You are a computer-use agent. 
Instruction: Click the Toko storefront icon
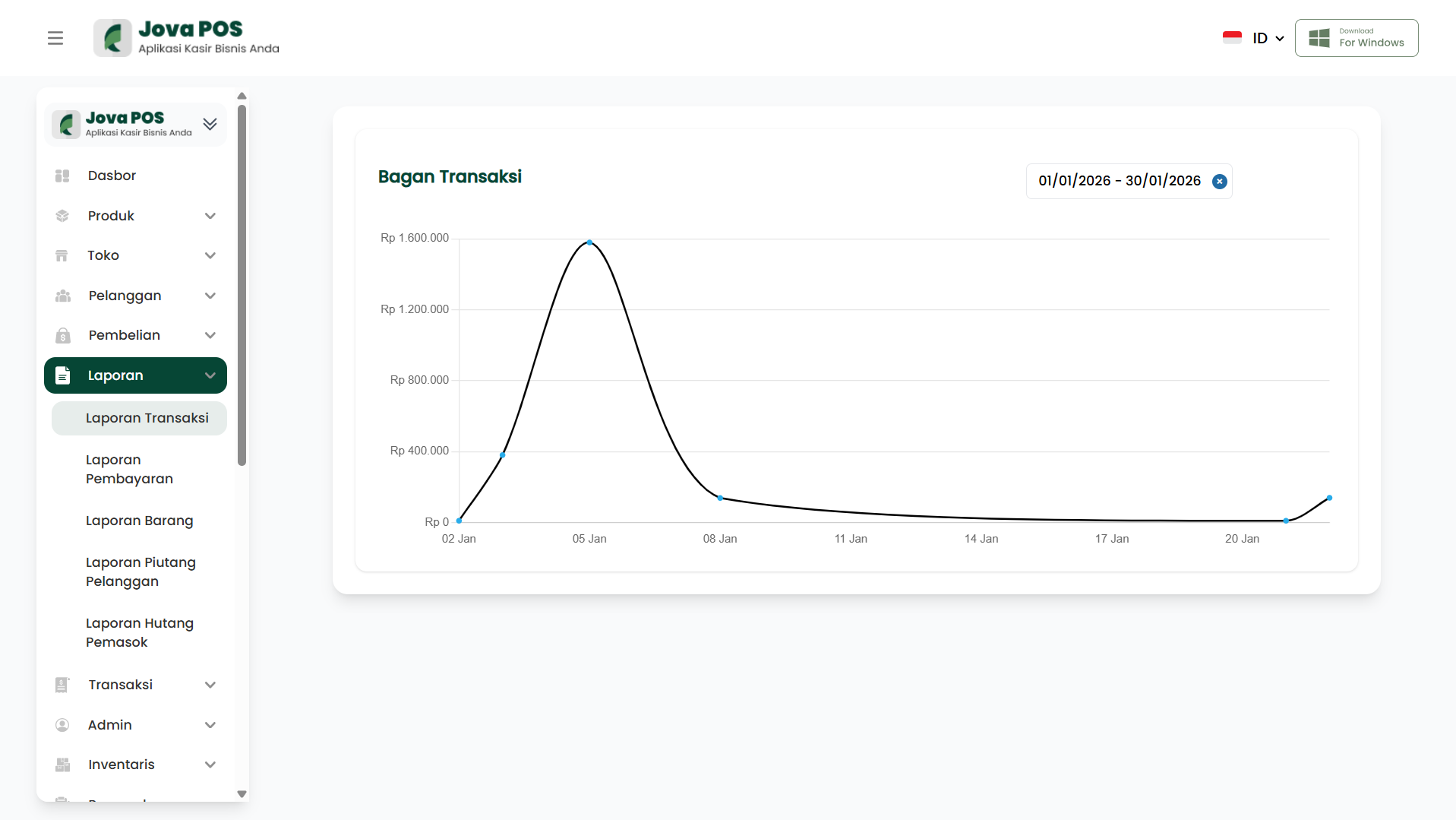(62, 255)
